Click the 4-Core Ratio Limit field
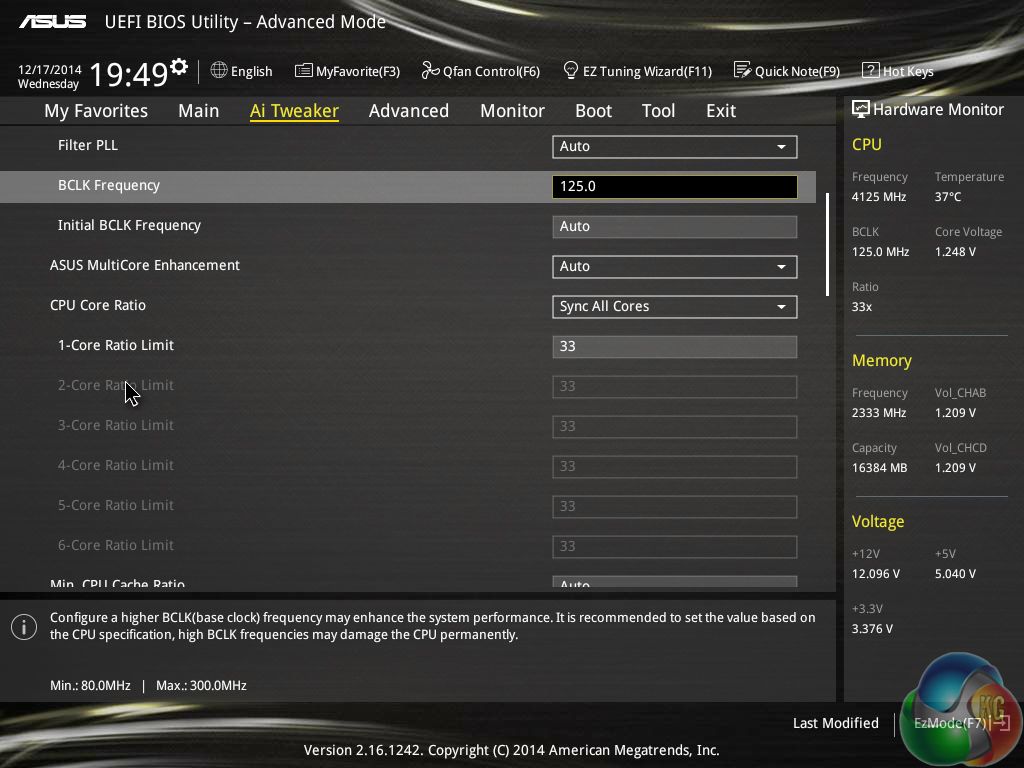The width and height of the screenshot is (1024, 768). pos(675,466)
